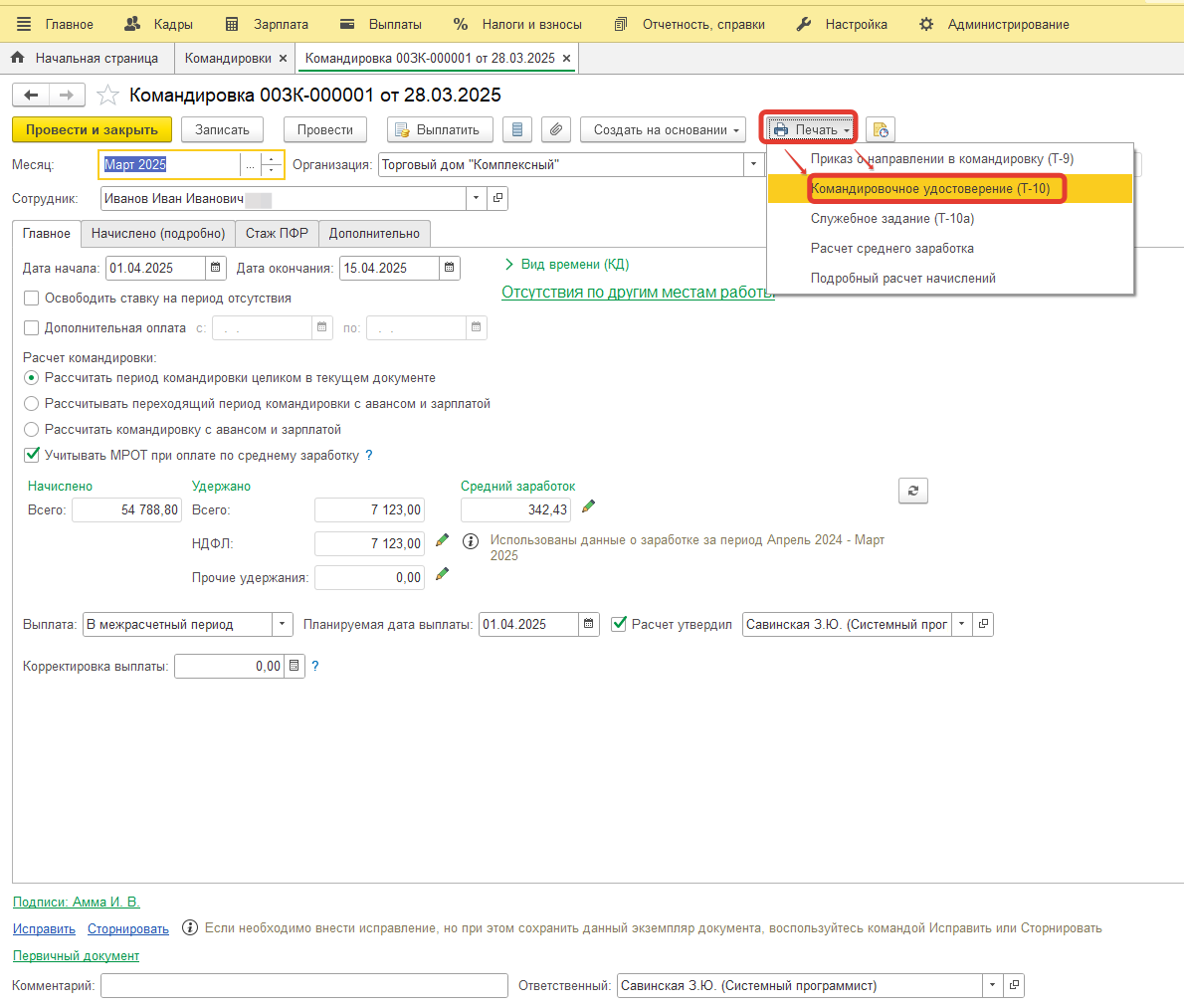Edit НДФЛ amount with pencil icon

point(442,541)
